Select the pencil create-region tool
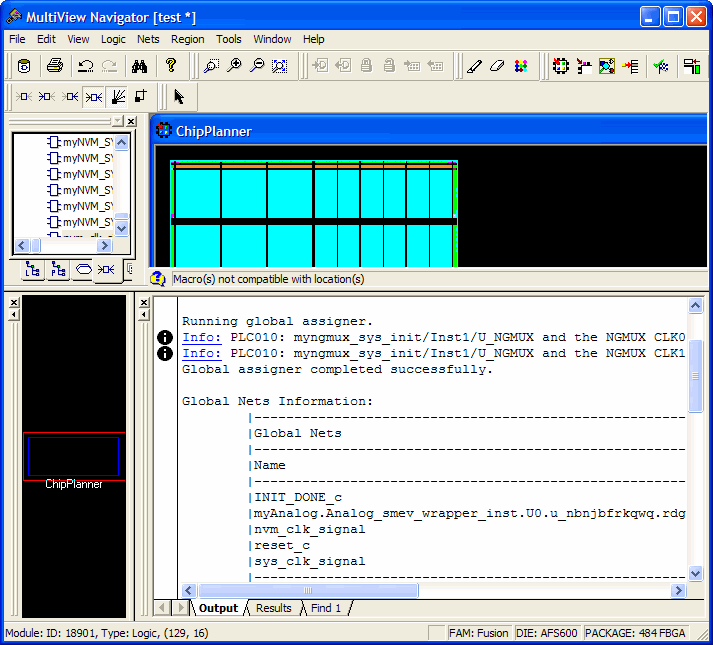Viewport: 713px width, 645px height. tap(474, 66)
